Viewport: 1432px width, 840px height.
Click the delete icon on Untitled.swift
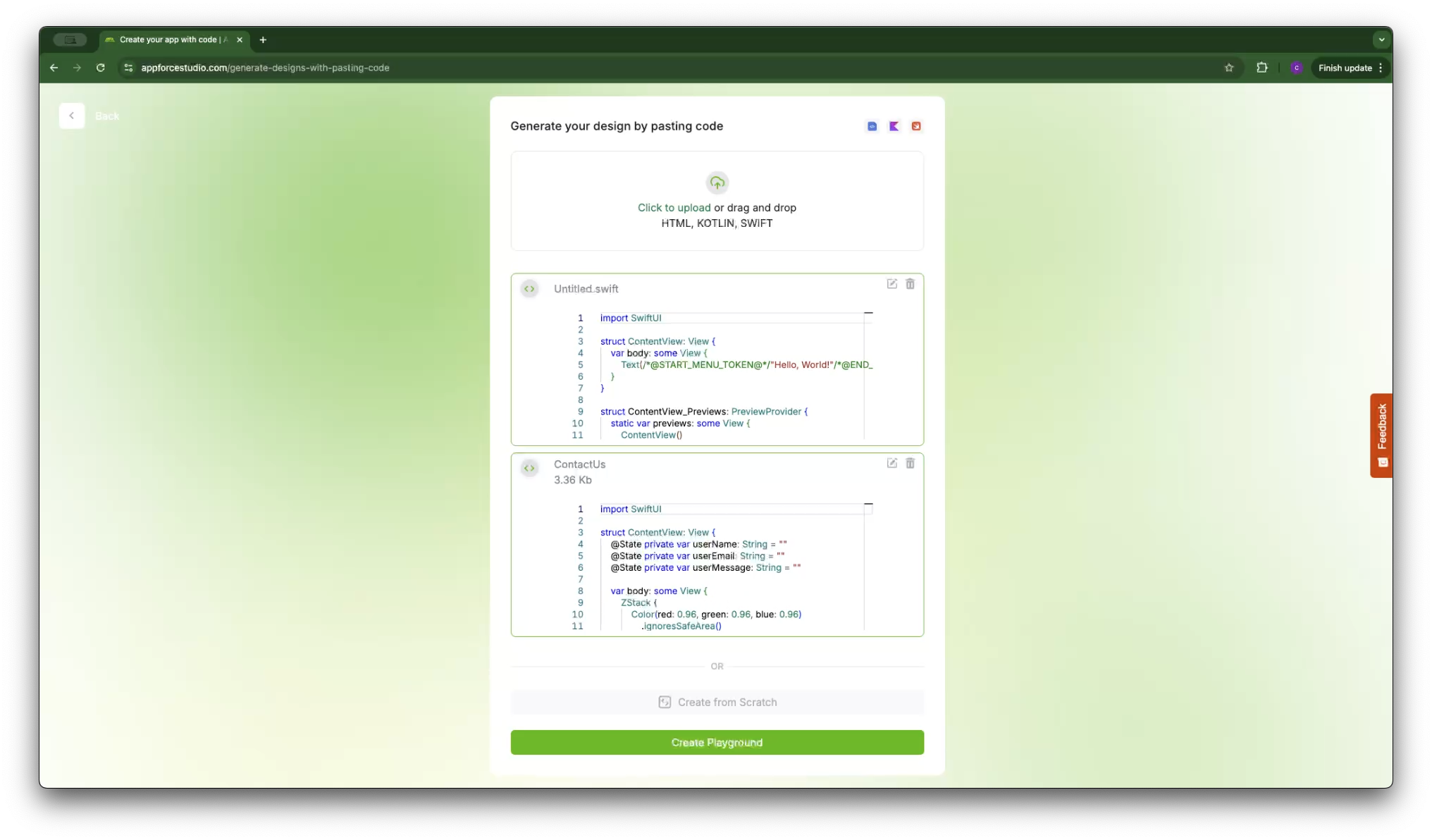tap(910, 283)
